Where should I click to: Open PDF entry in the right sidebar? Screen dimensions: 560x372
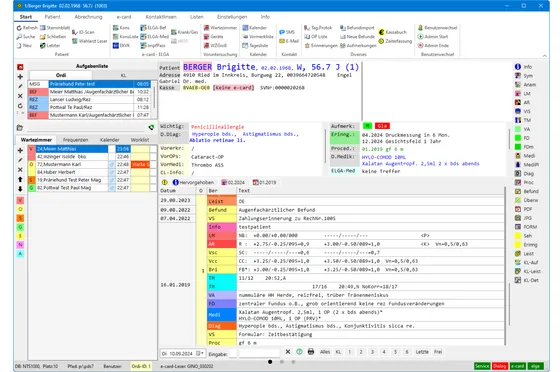[x=524, y=209]
